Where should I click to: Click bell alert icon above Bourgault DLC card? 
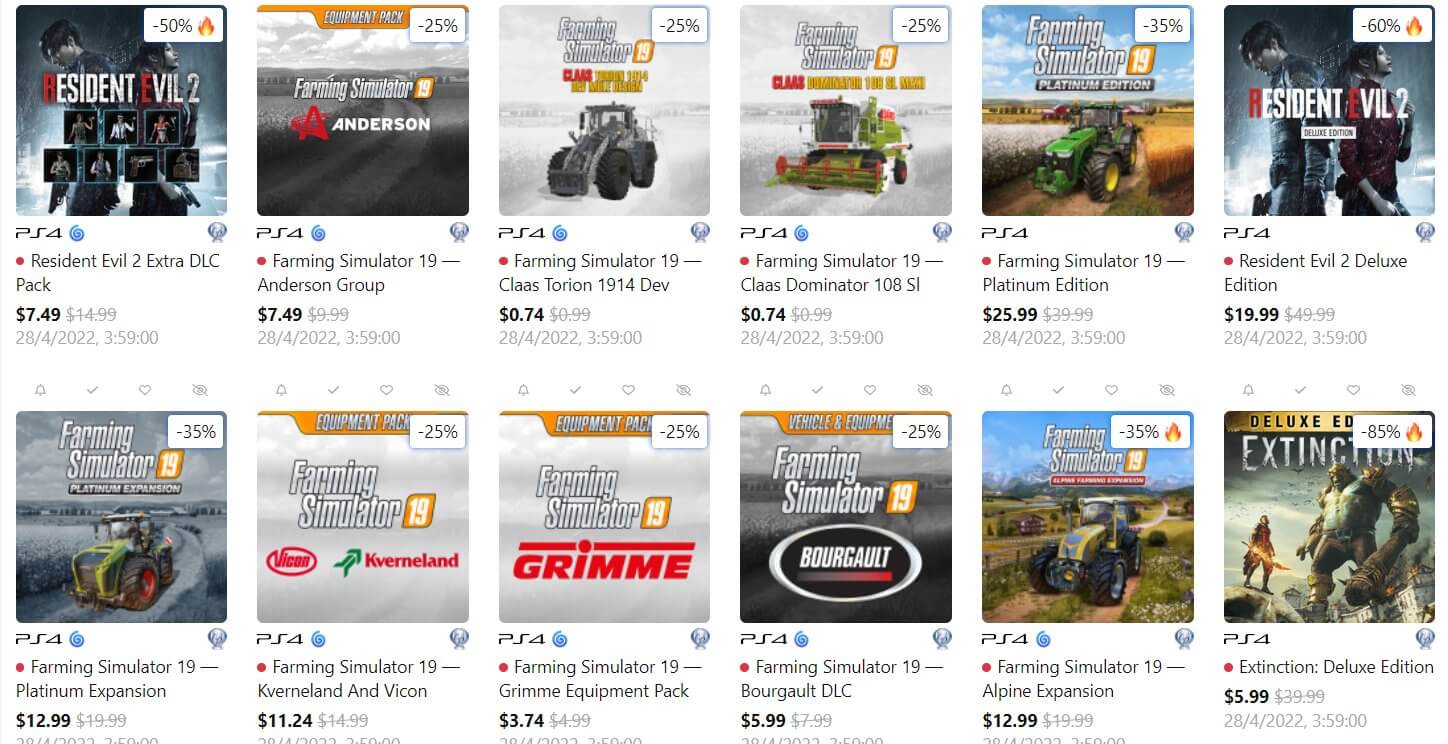pos(765,389)
